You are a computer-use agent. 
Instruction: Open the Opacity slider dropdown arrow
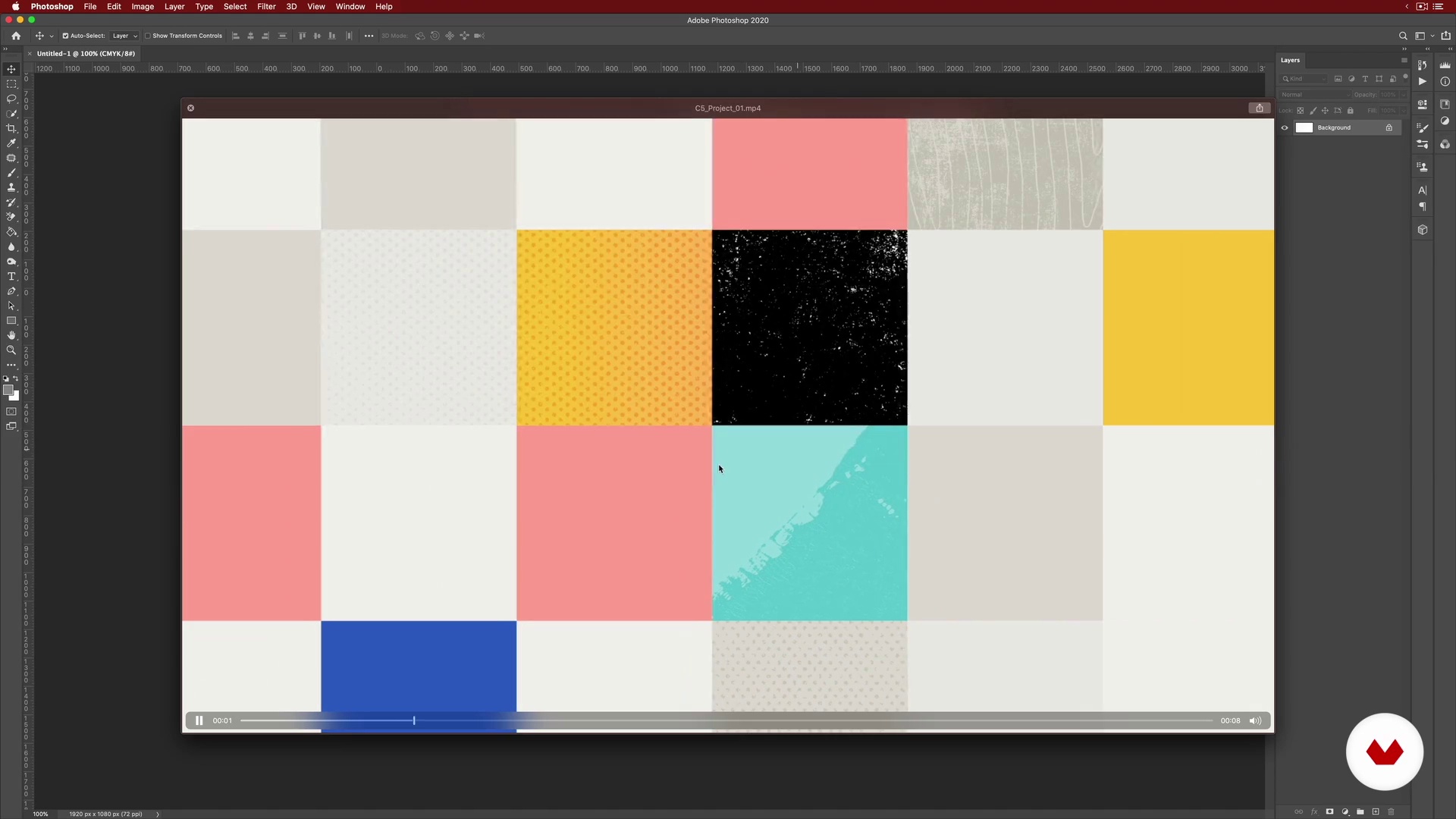1404,95
